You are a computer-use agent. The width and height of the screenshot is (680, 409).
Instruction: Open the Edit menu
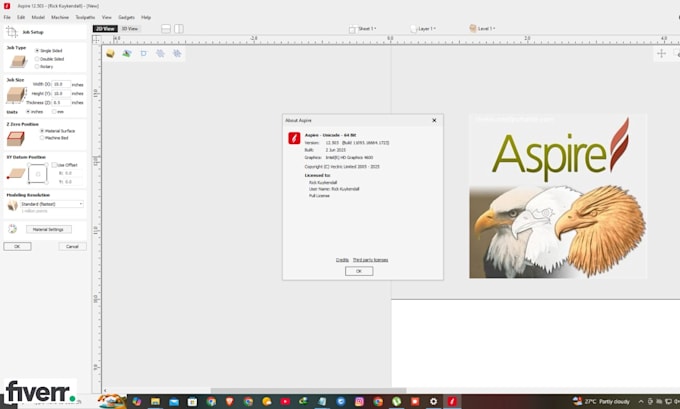coord(21,17)
